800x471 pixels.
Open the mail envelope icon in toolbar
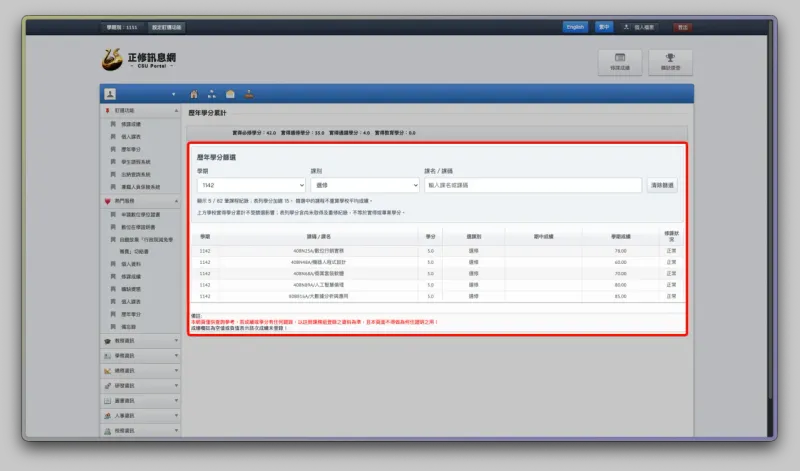pyautogui.click(x=230, y=94)
